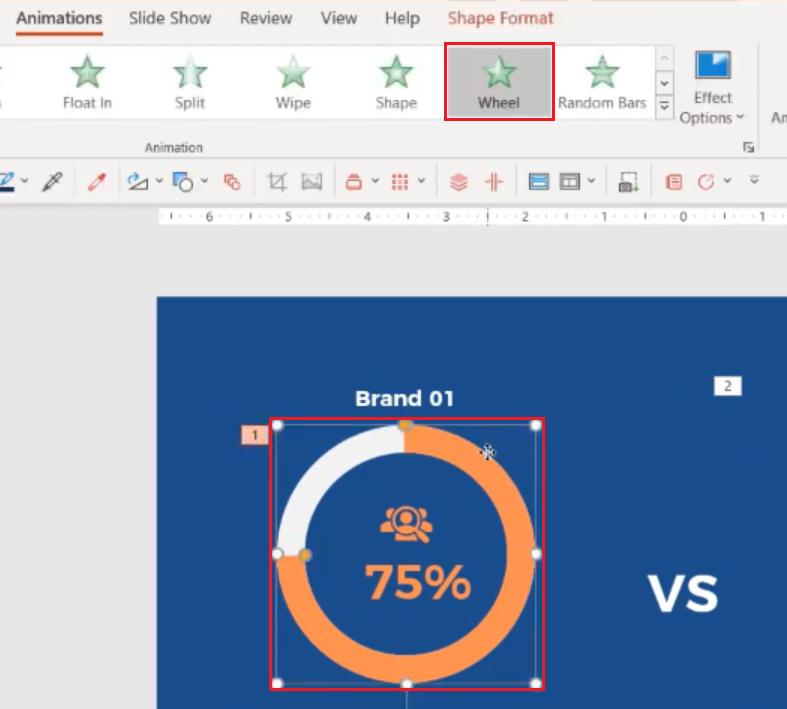Click the rotate shape icon
This screenshot has height=709, width=787.
[x=138, y=182]
